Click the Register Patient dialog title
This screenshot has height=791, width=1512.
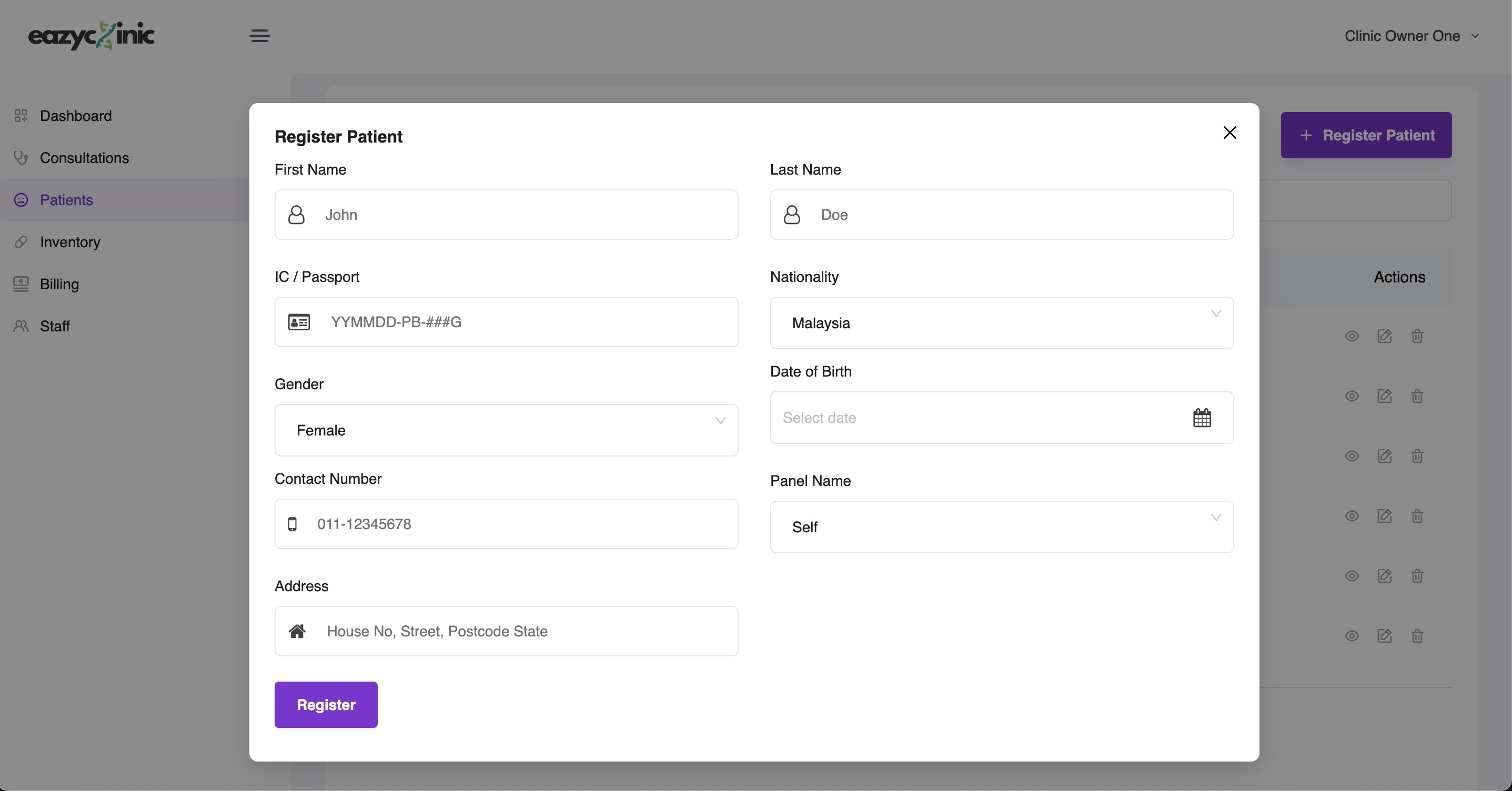click(339, 136)
